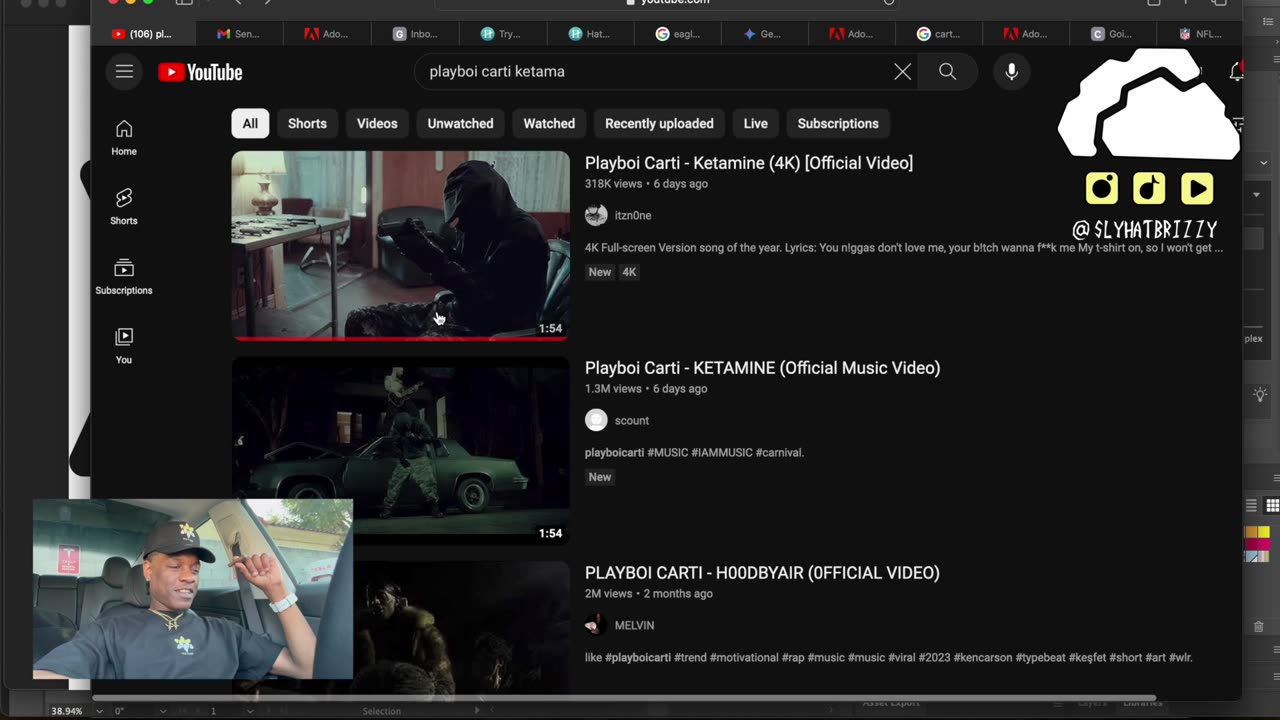Select the Shorts filter chip
1280x720 pixels.
[x=307, y=123]
